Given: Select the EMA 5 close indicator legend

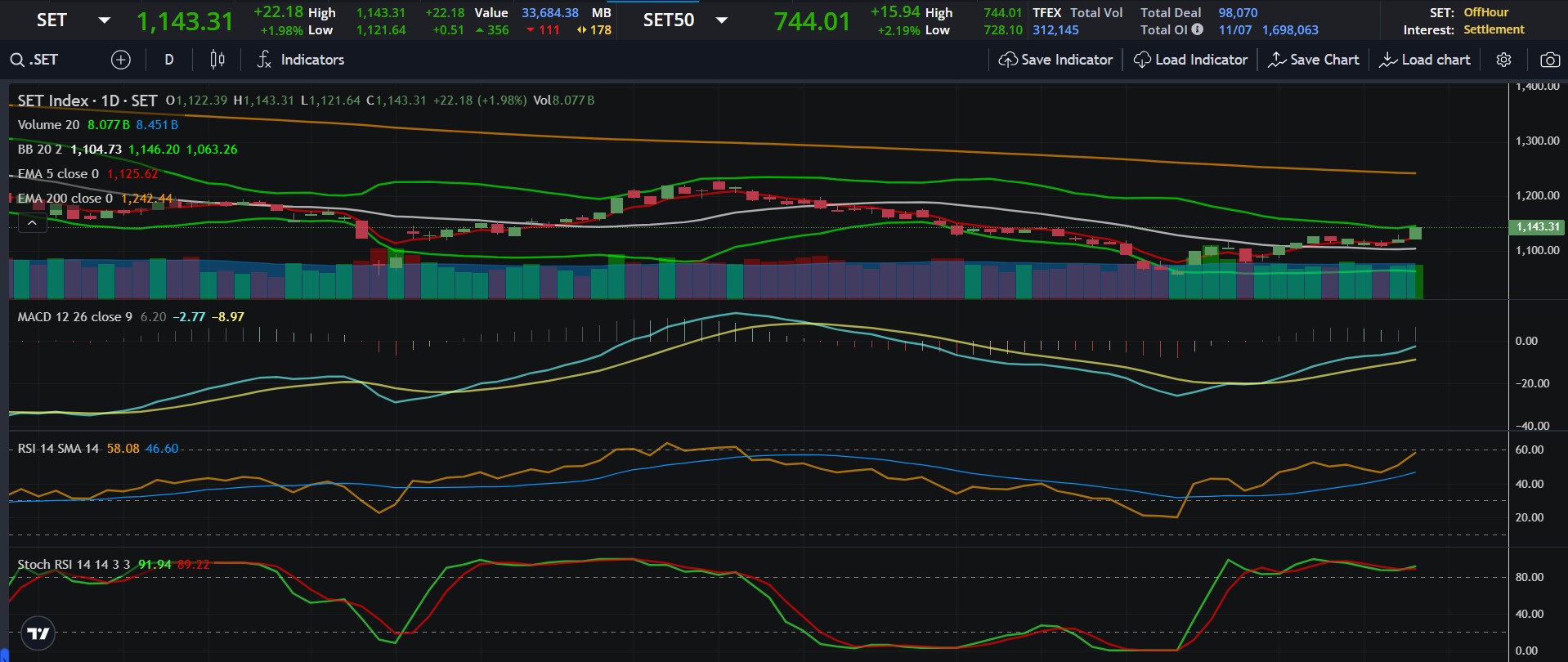Looking at the screenshot, I should click(58, 174).
